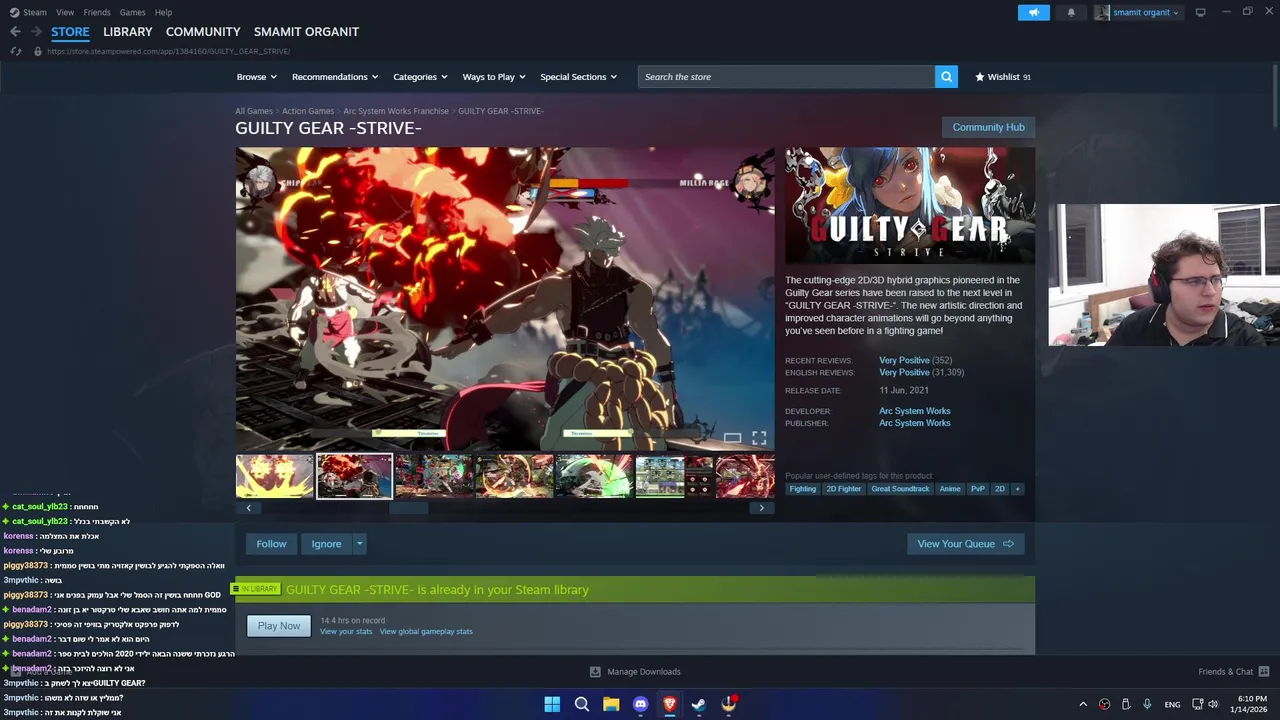Click the store URL address text

pos(168,51)
